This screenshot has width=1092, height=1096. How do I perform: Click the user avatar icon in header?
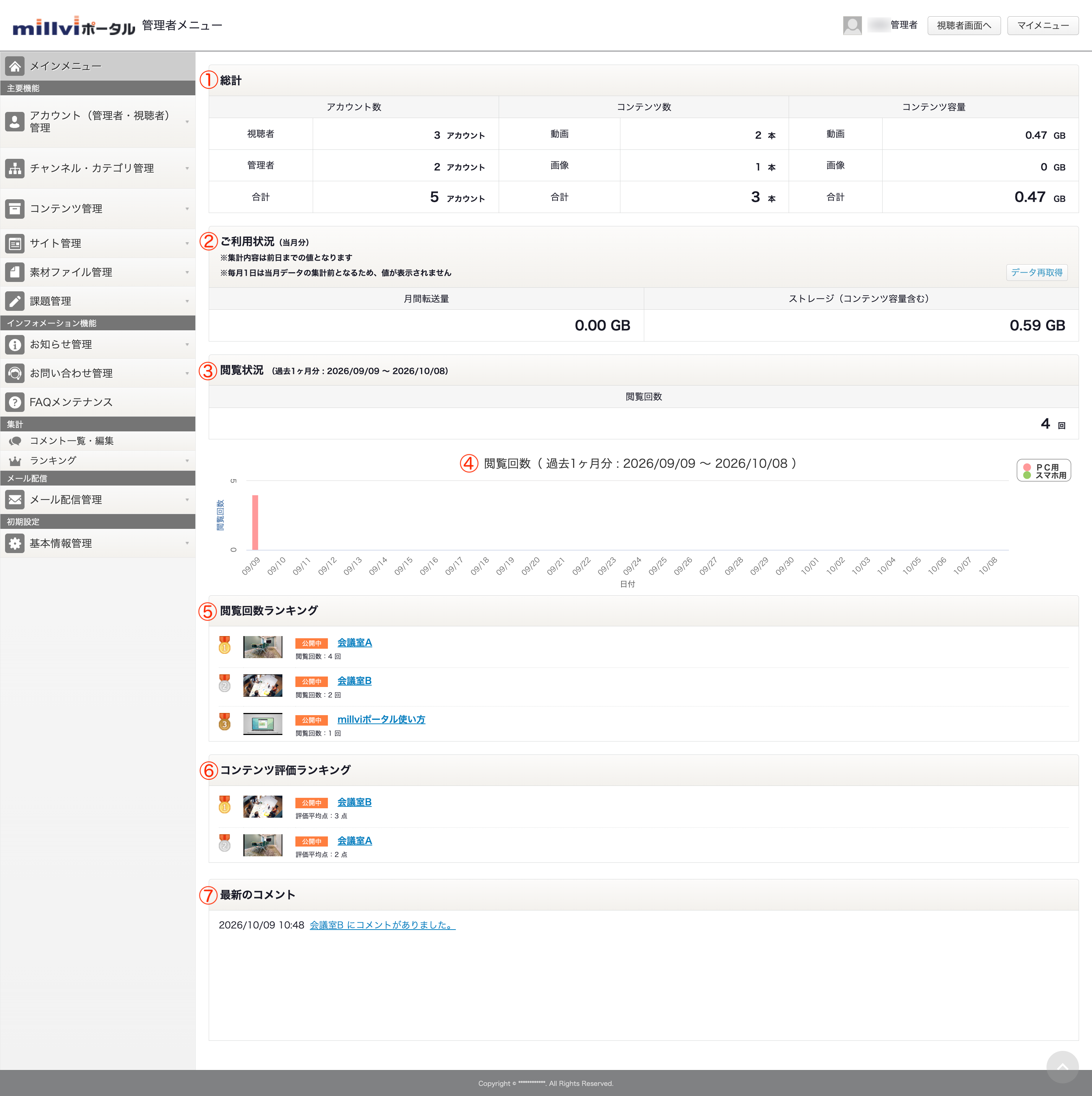pyautogui.click(x=853, y=26)
